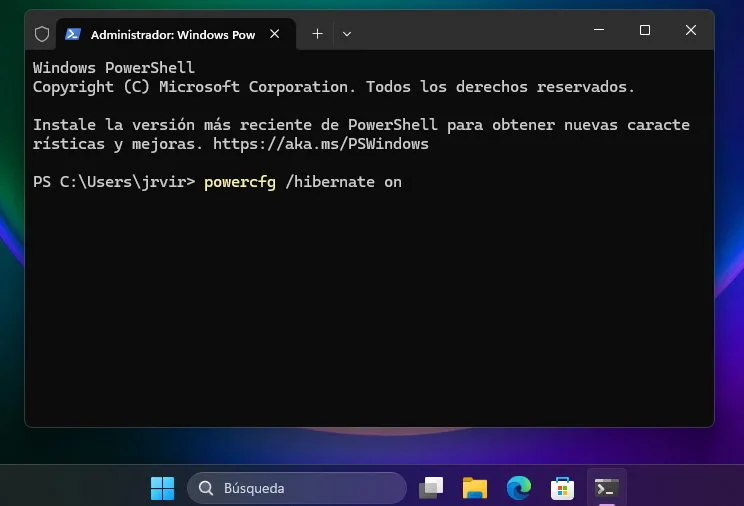Click the https://aka.ms/PSWindows link
Viewport: 744px width, 506px height.
coord(321,144)
